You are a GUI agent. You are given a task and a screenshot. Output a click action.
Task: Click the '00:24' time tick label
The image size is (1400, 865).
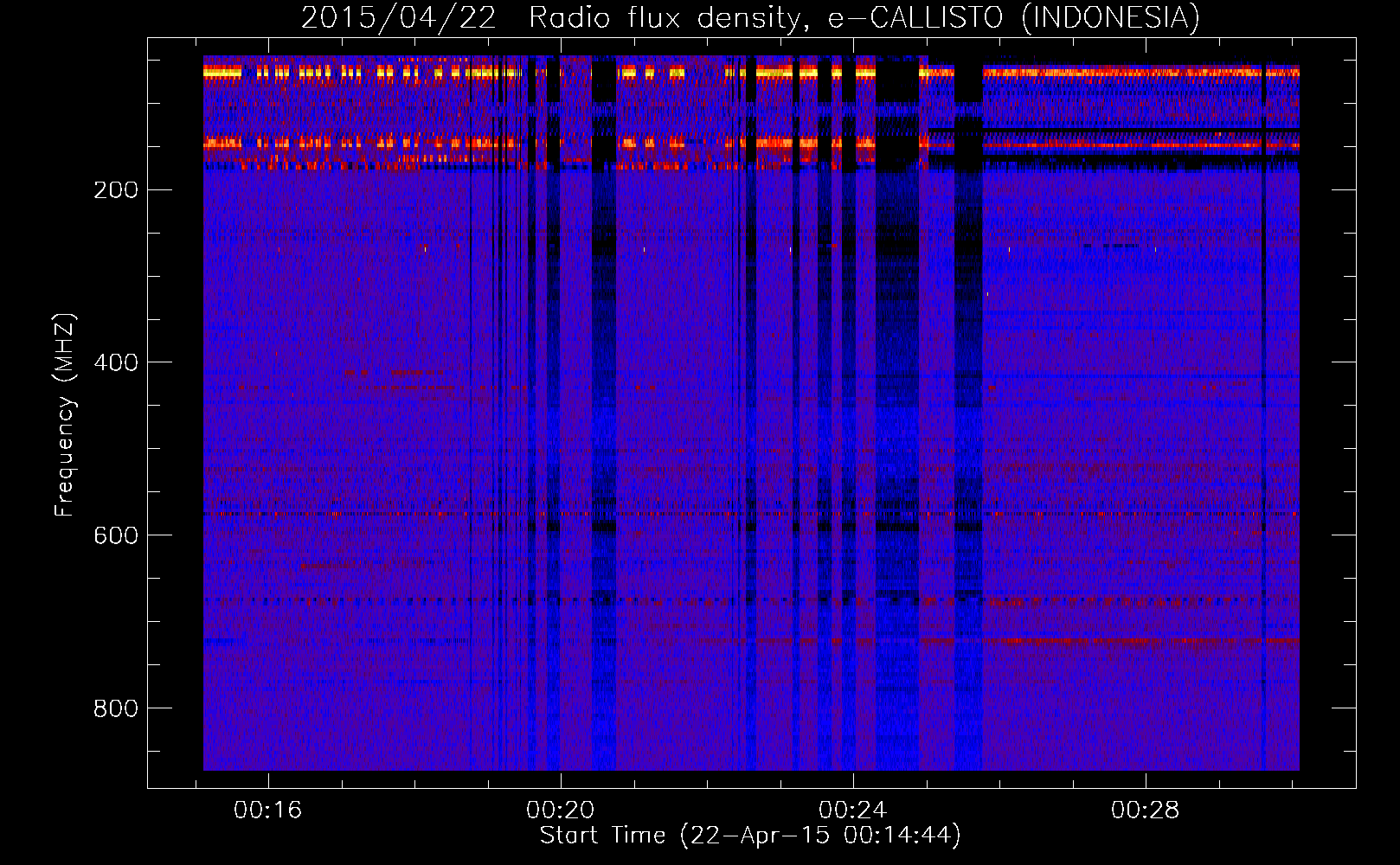coord(853,811)
